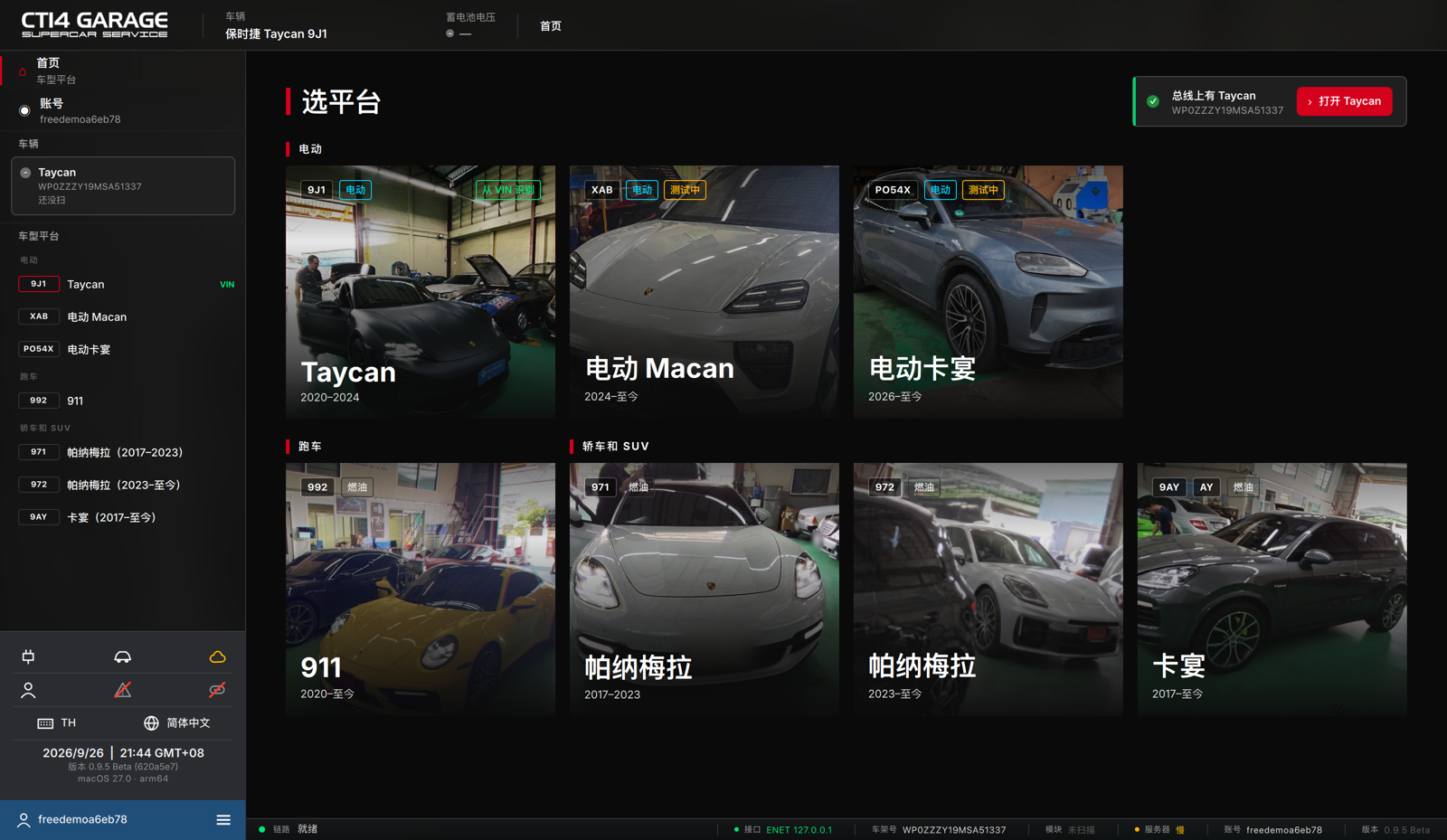Click the 测试中 badge on 电动 Macan card
Image resolution: width=1447 pixels, height=840 pixels.
coord(686,190)
